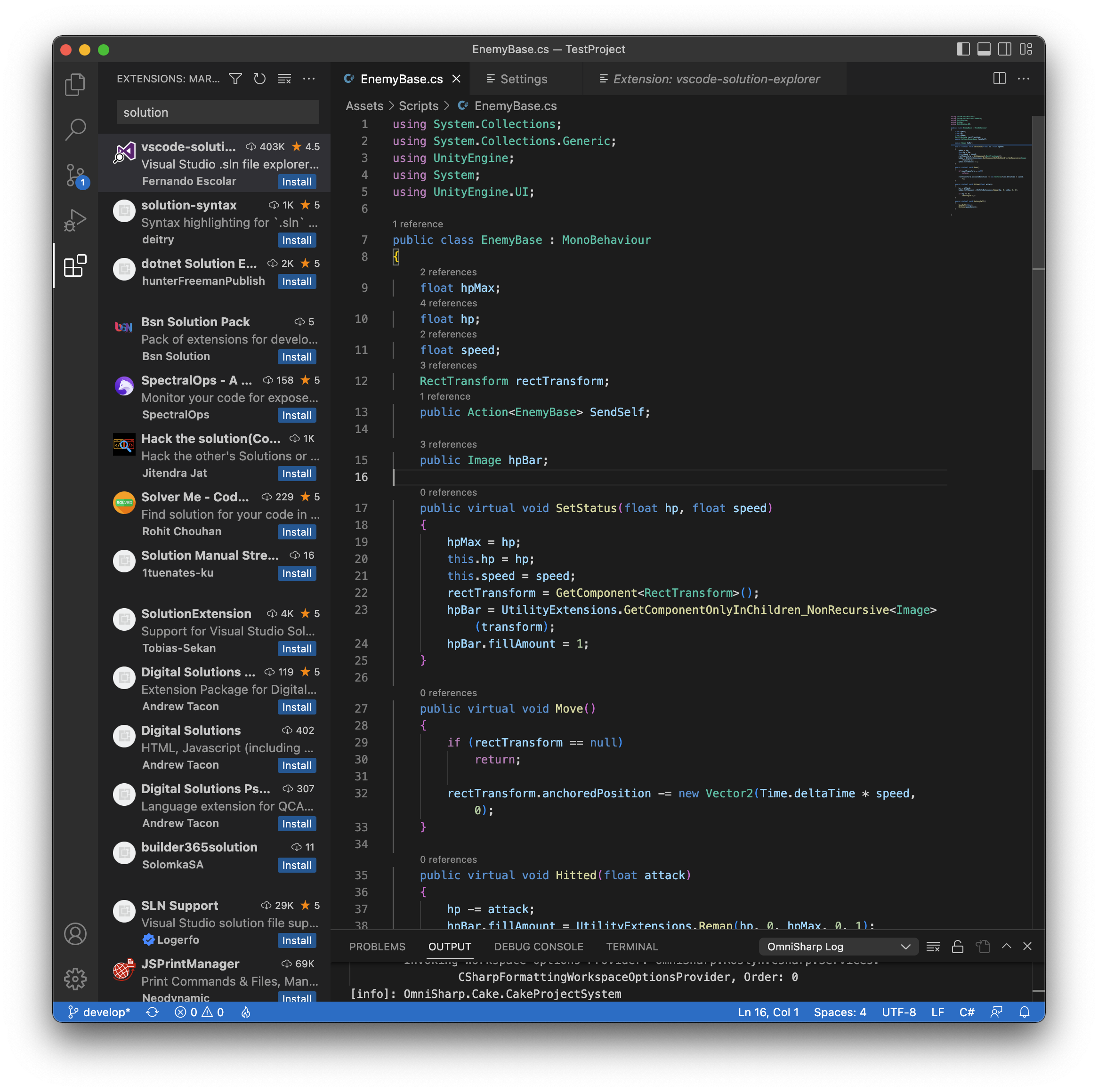Click the extensions search input field

(218, 112)
